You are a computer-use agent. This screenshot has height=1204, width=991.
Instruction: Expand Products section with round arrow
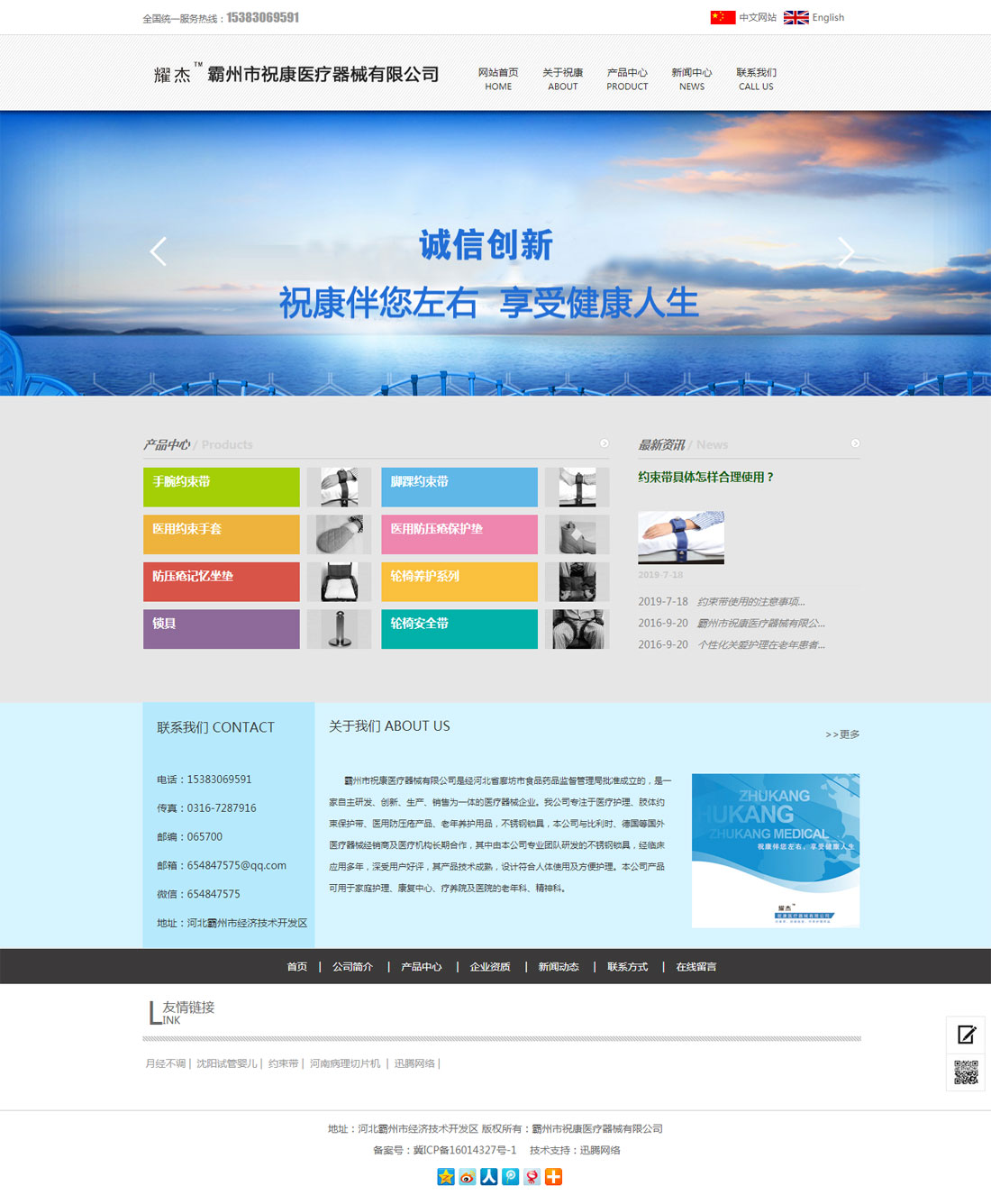point(605,443)
